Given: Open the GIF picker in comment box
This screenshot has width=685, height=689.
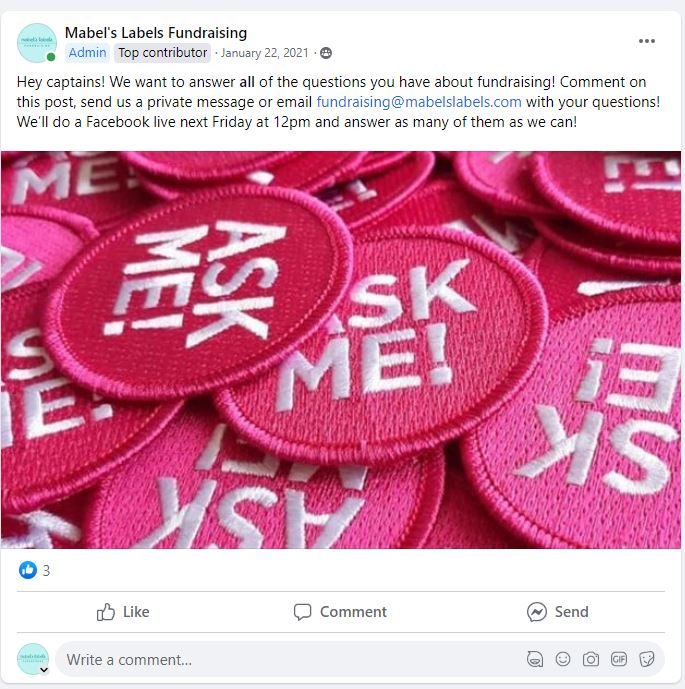Looking at the screenshot, I should coord(619,659).
